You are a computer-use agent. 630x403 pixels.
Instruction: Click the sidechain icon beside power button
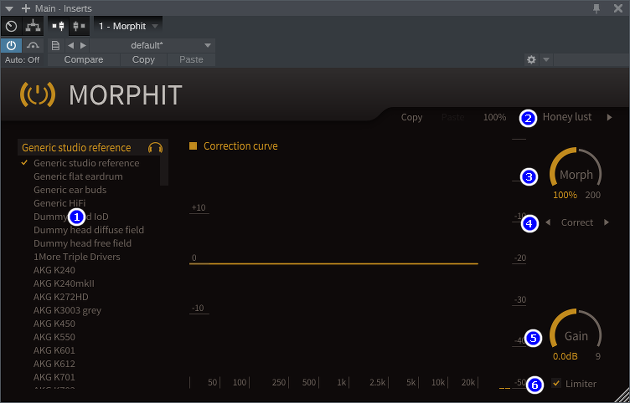click(33, 45)
